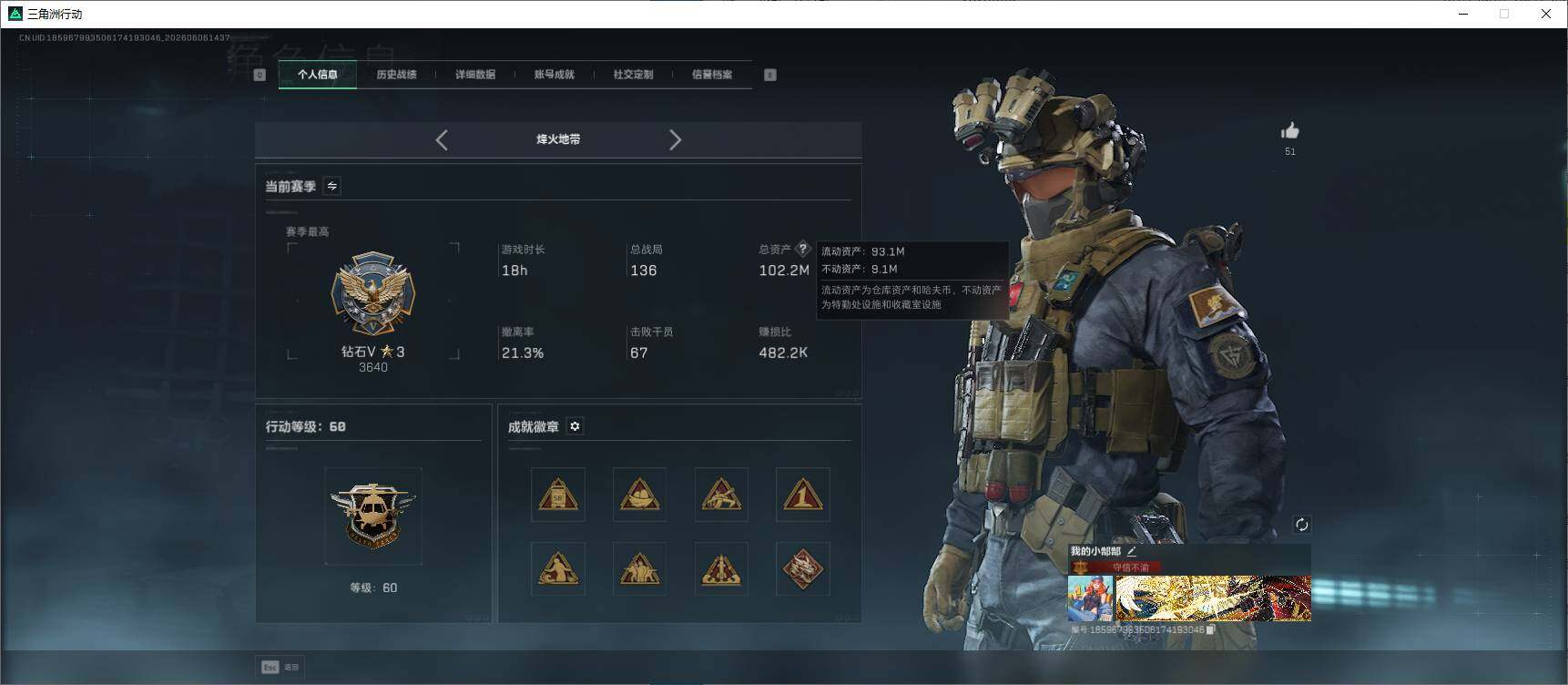This screenshot has height=685, width=1568.
Task: Go to the 账号成就 tab
Action: click(555, 75)
